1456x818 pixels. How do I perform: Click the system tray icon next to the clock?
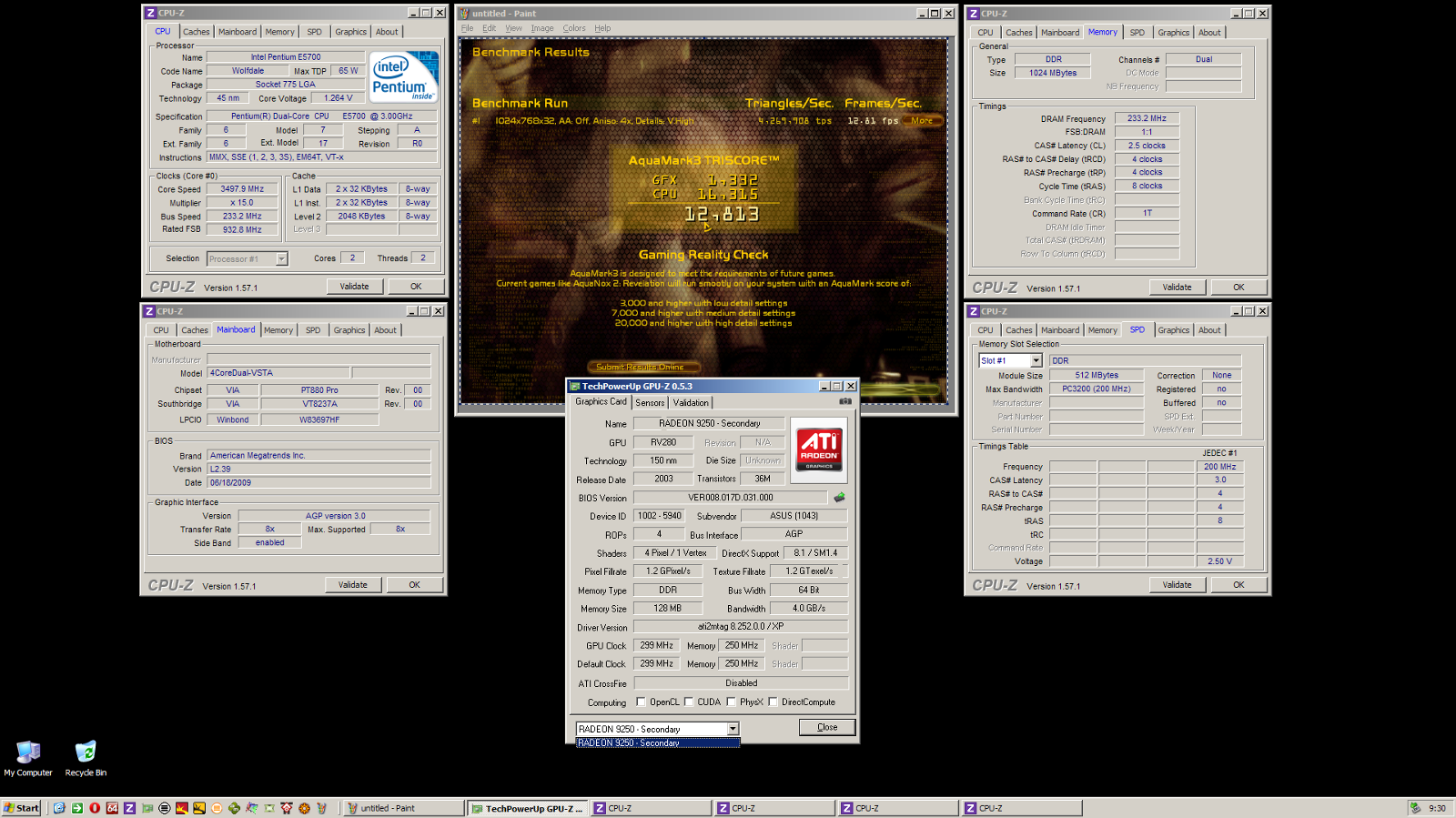(x=1415, y=808)
